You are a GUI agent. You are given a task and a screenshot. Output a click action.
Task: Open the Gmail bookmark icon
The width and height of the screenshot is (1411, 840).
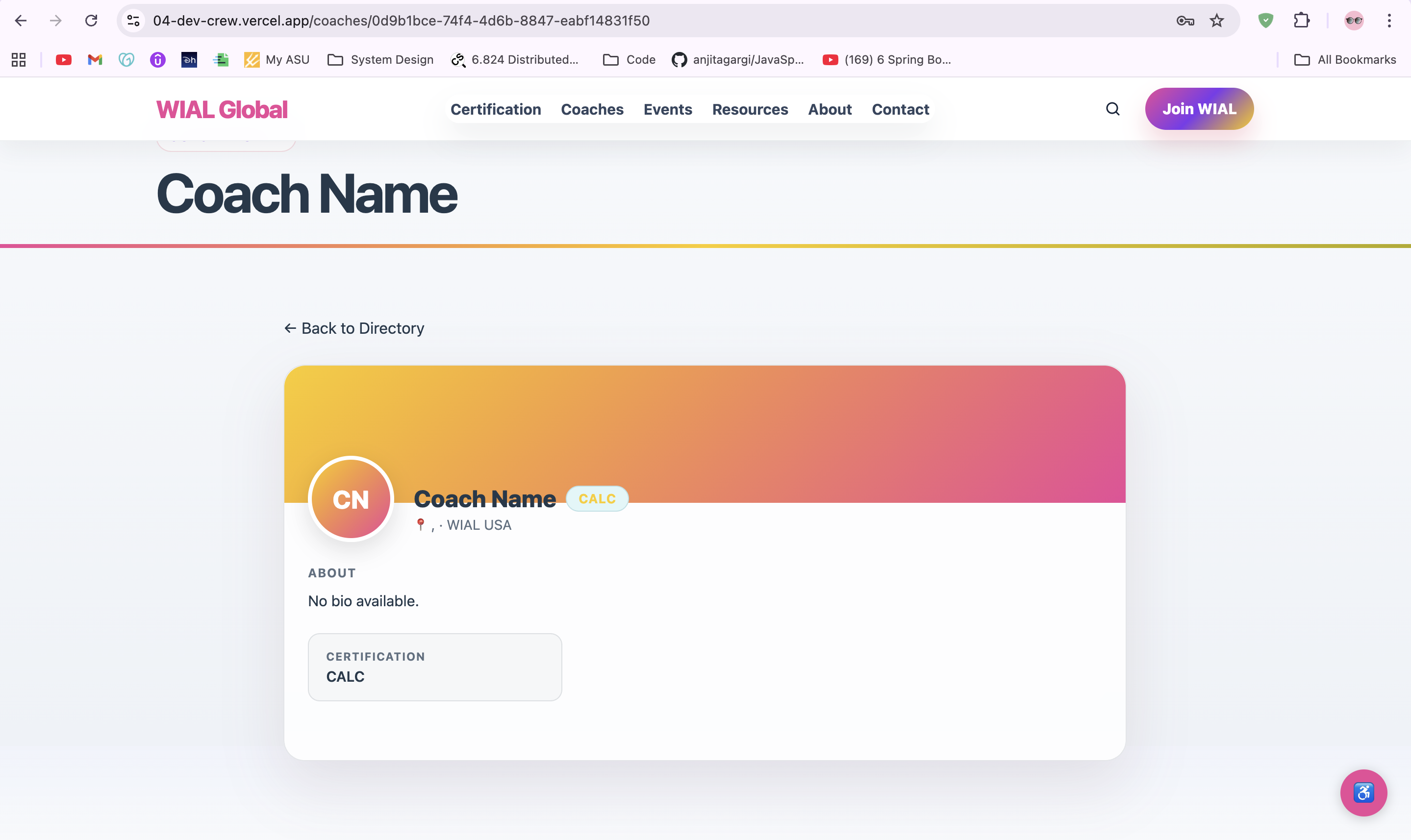point(95,59)
